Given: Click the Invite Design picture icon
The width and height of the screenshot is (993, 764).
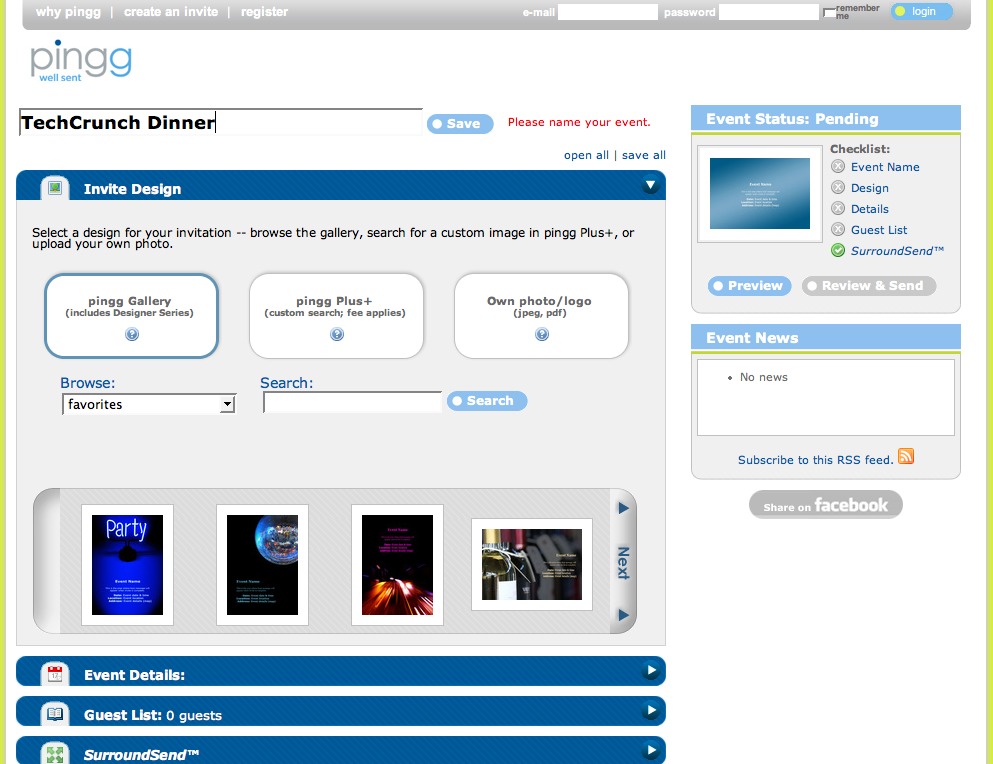Looking at the screenshot, I should click(x=55, y=188).
